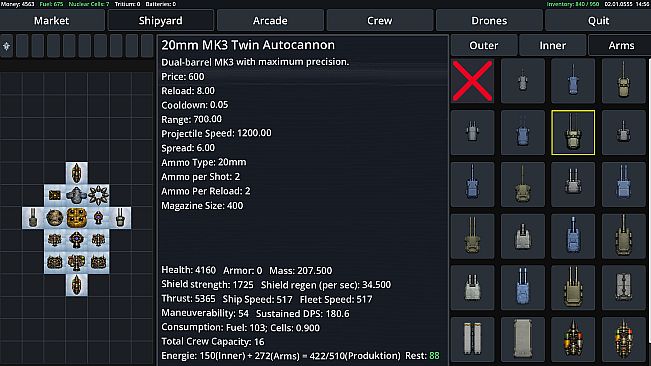Click the red X remove-weapon icon

[x=472, y=81]
